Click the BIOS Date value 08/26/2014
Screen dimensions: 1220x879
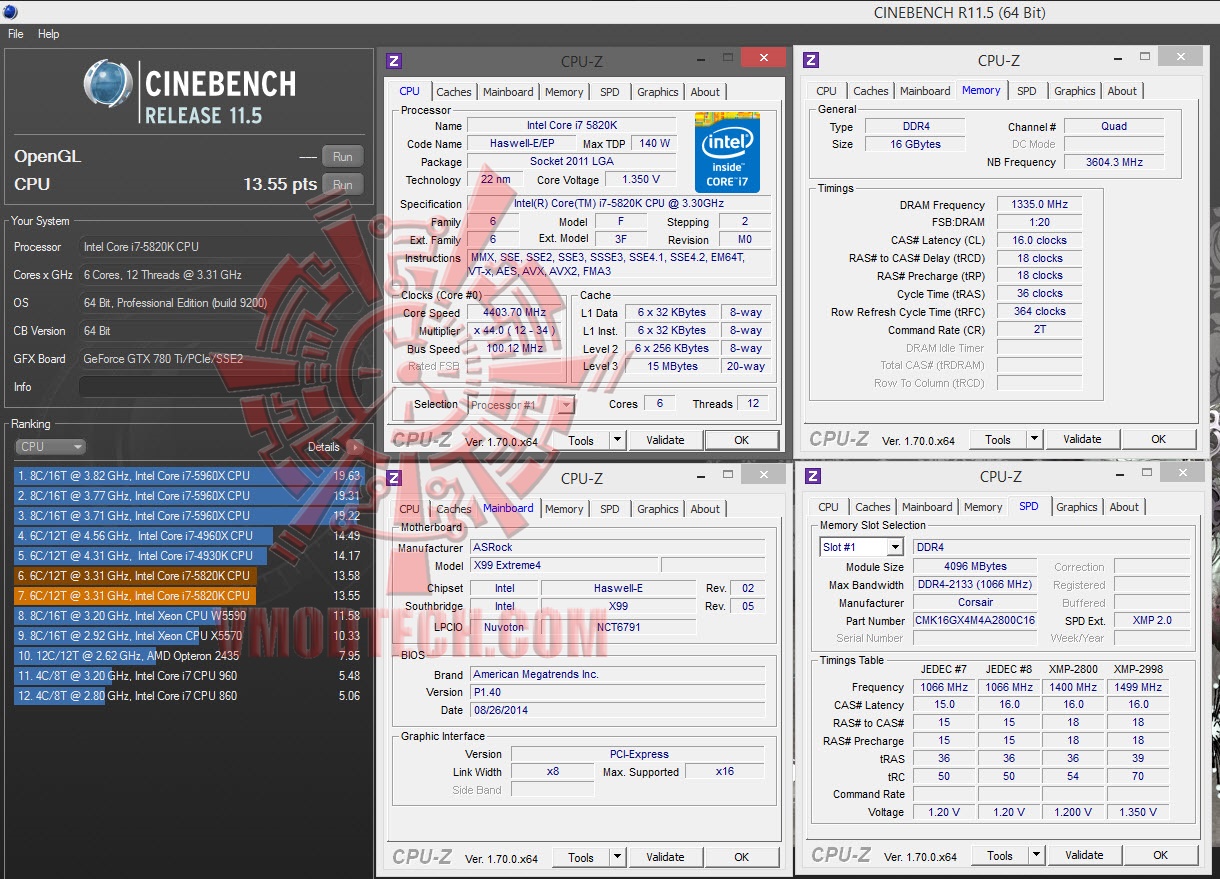[x=617, y=710]
